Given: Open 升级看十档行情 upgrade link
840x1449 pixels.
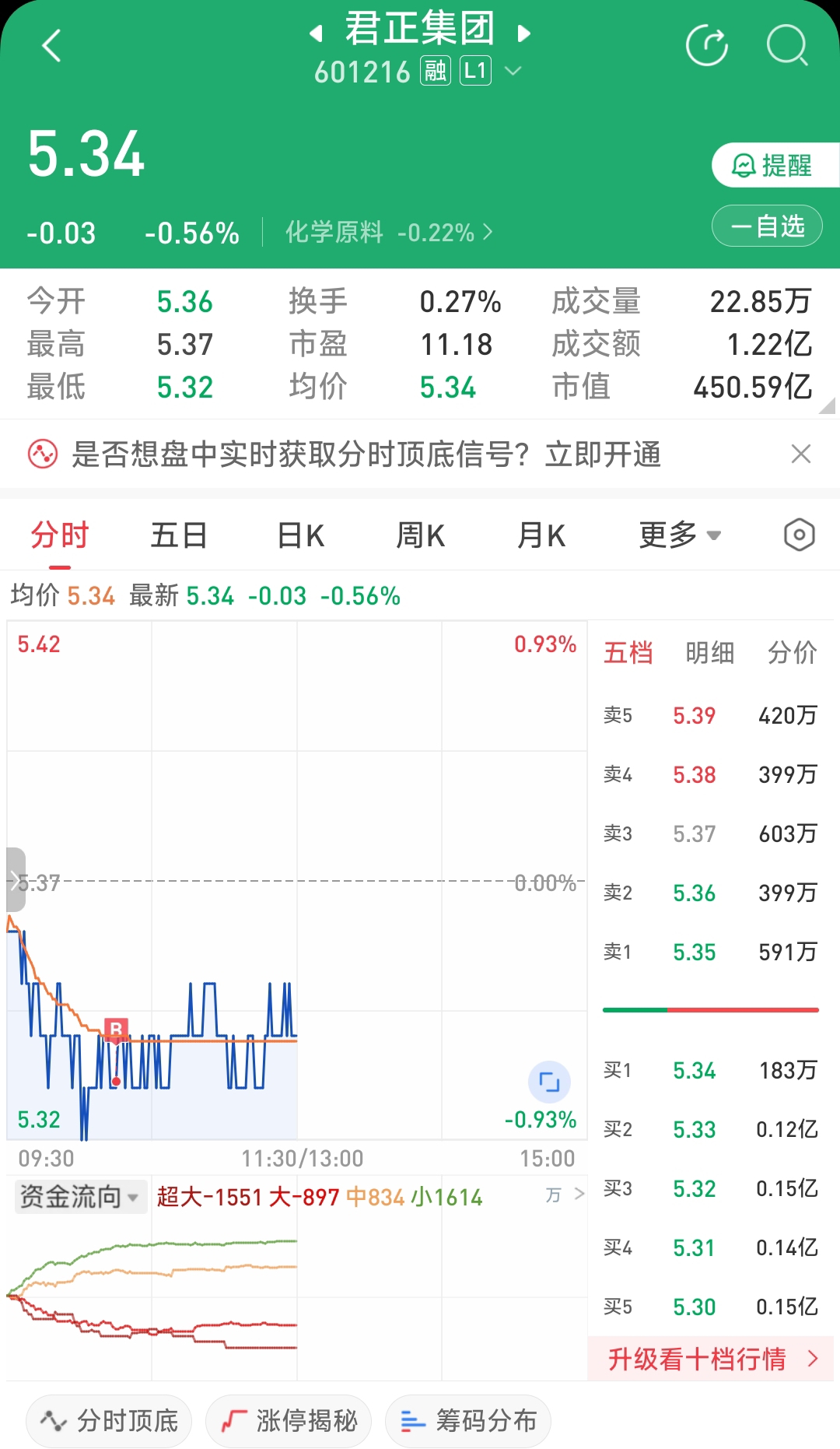Looking at the screenshot, I should (711, 1359).
